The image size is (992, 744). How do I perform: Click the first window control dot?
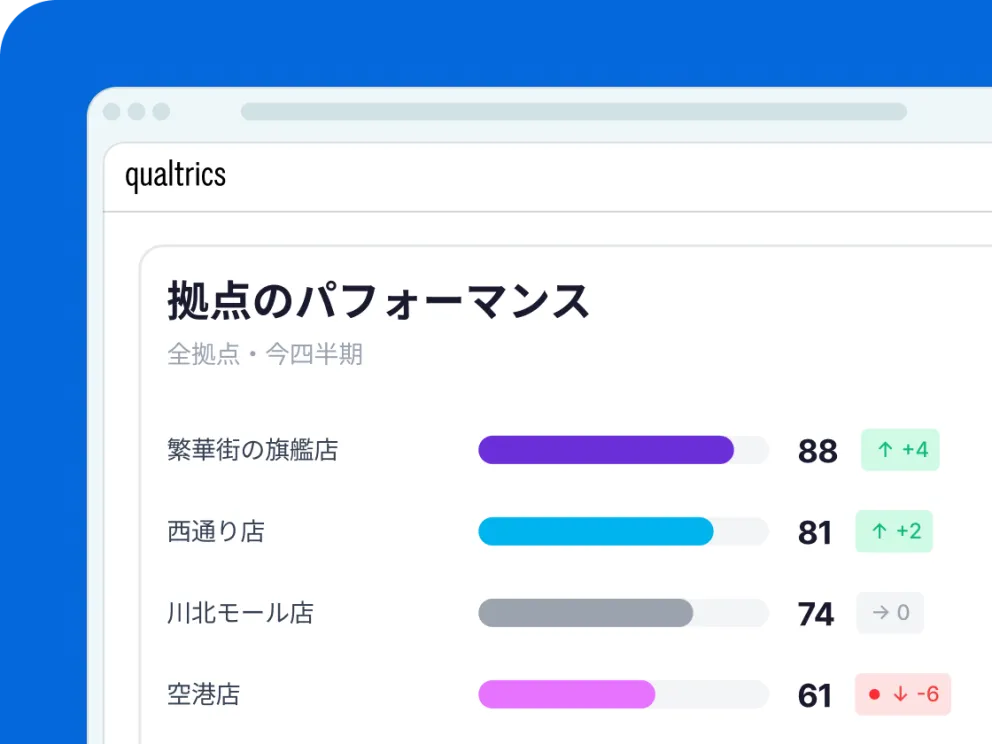[111, 111]
